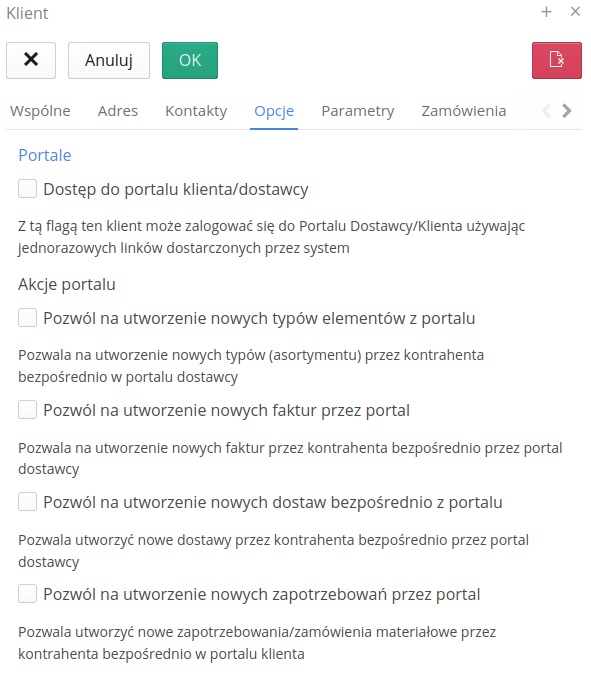591x683 pixels.
Task: Toggle Pozwól na utworzenie nowych typów elementów
Action: 27,318
